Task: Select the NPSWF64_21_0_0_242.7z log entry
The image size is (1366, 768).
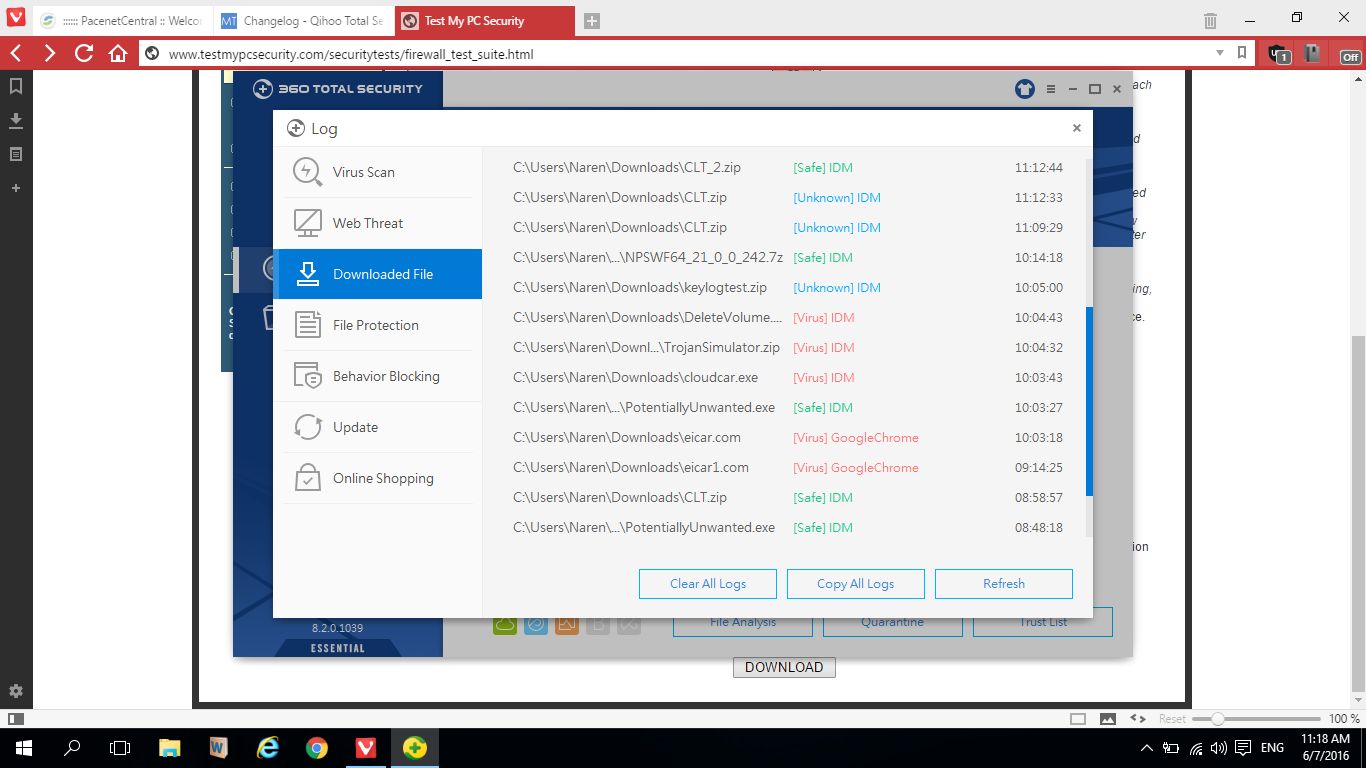Action: (788, 258)
